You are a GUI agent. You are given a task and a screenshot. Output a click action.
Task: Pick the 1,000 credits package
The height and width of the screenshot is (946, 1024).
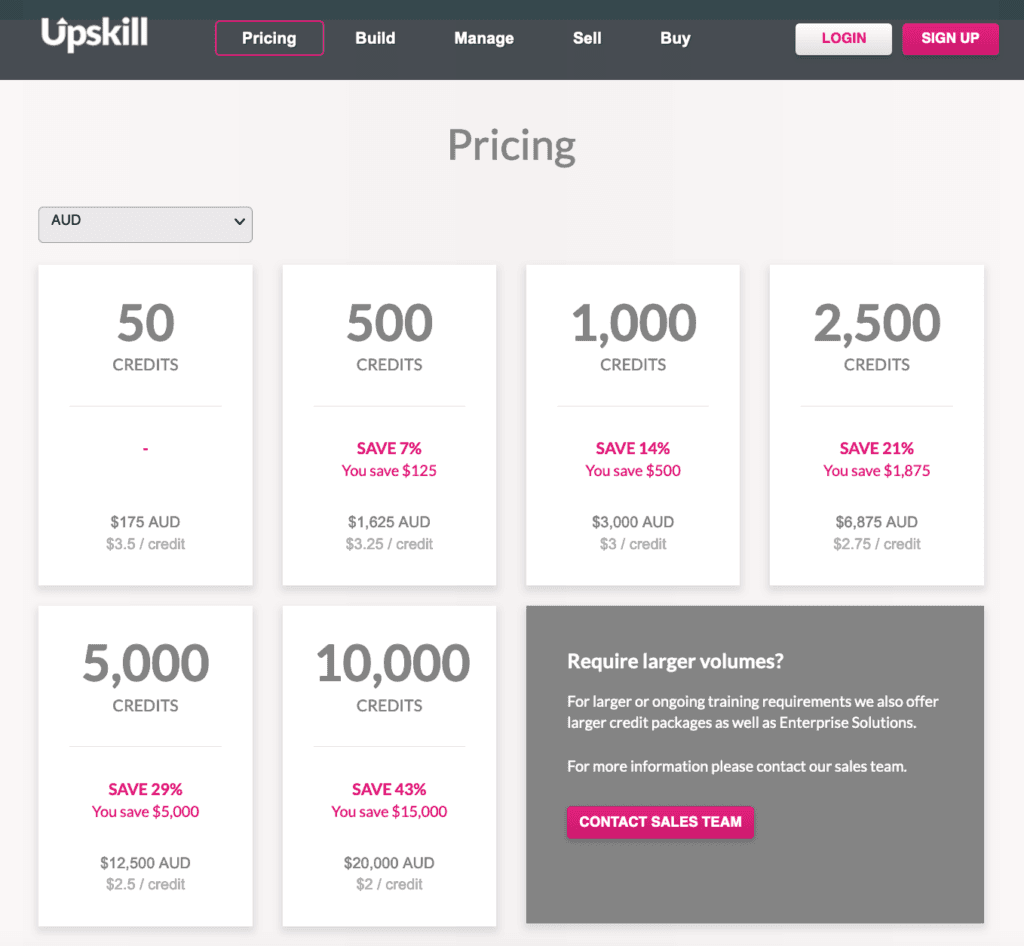tap(632, 424)
